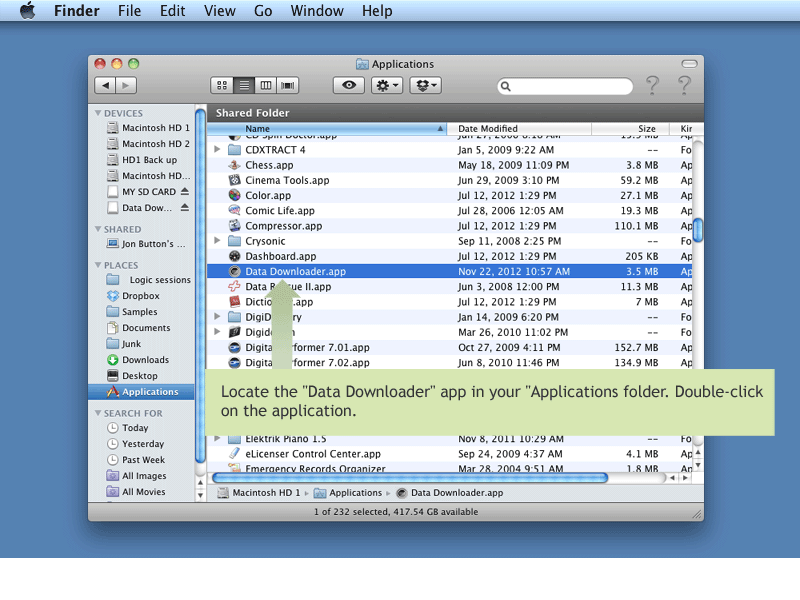Select Cinema Tools.app icon
The width and height of the screenshot is (800, 600).
coord(234,180)
